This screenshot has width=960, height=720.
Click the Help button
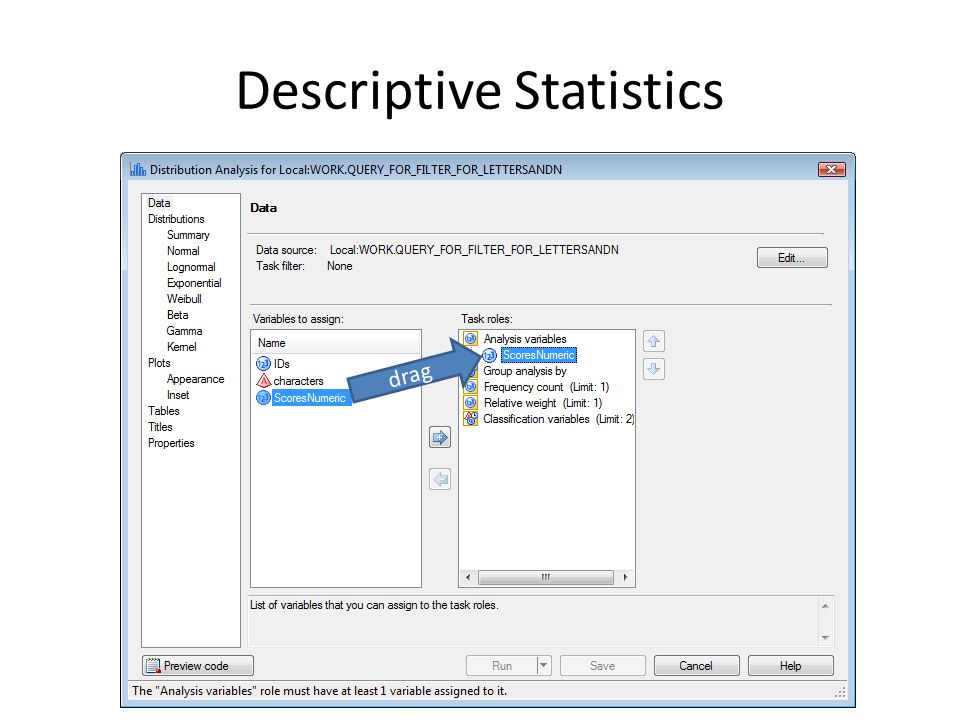pyautogui.click(x=790, y=666)
